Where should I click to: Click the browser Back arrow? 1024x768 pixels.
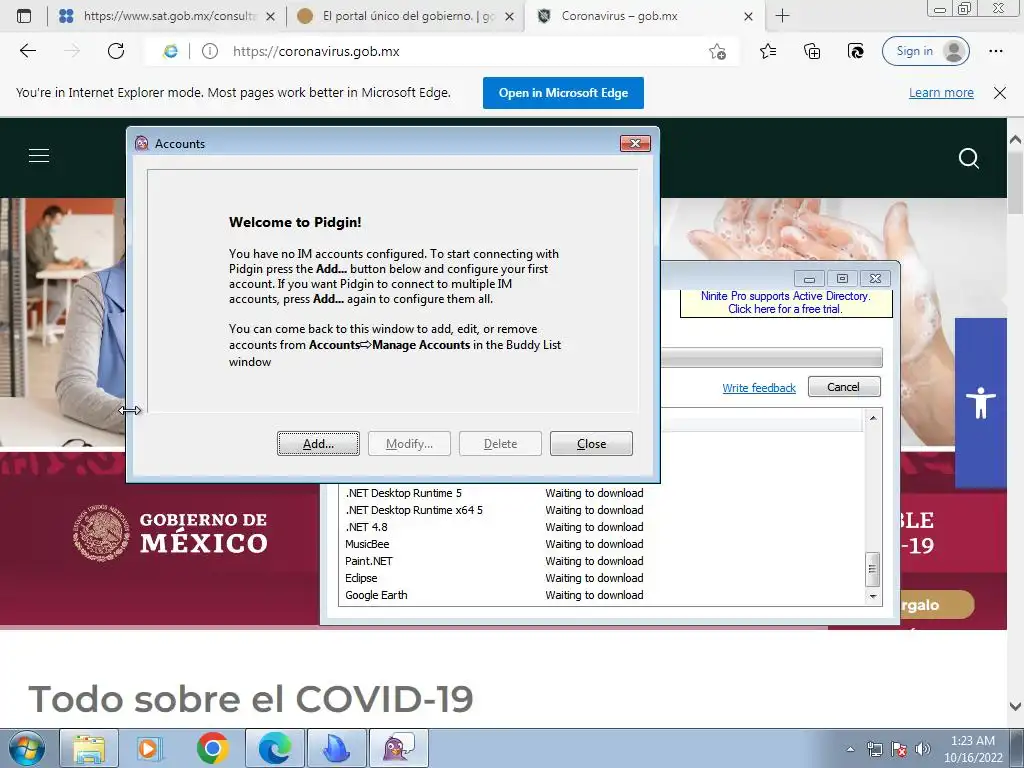tap(27, 51)
